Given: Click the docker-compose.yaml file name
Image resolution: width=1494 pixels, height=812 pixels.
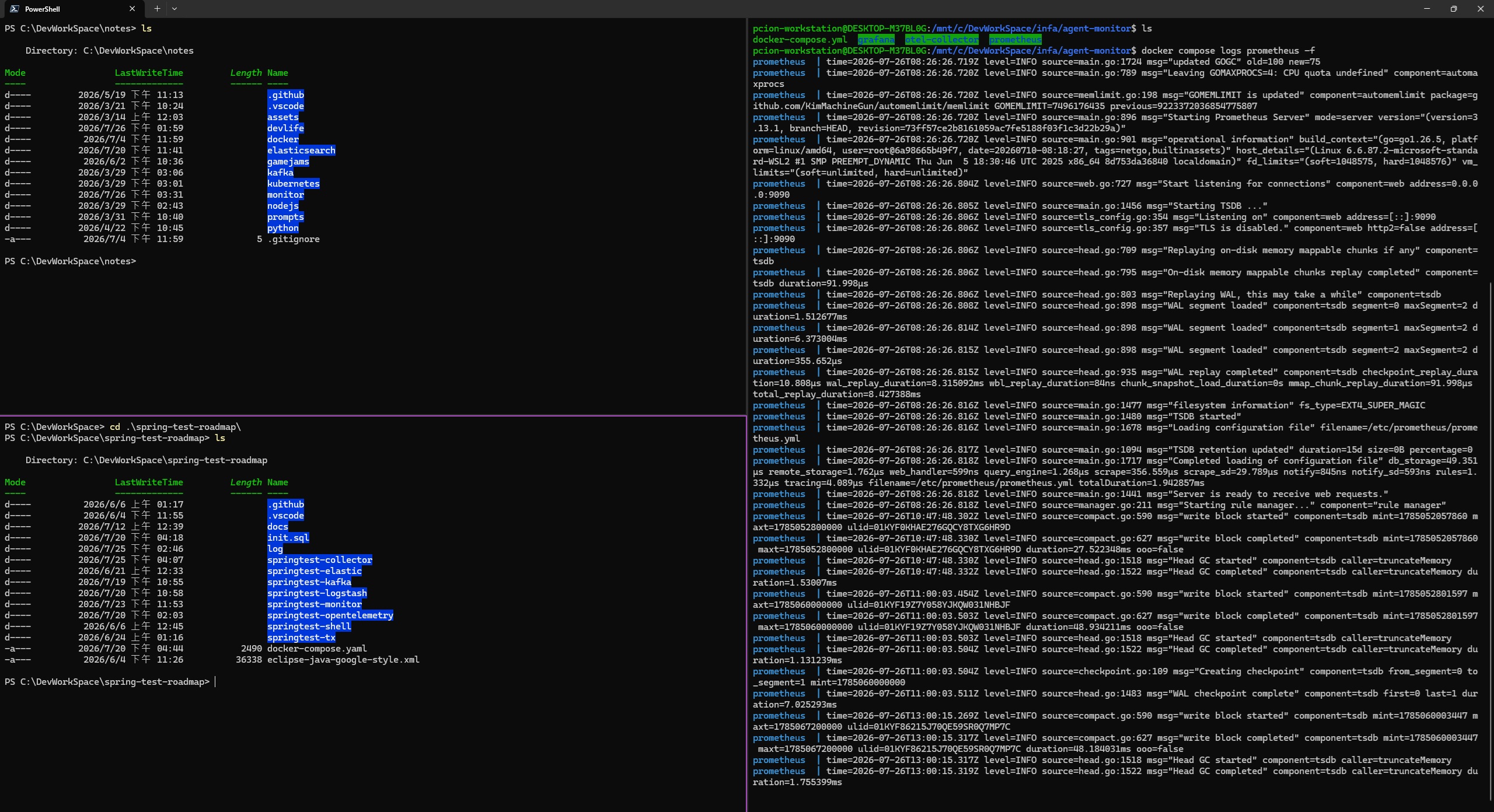Looking at the screenshot, I should [317, 649].
